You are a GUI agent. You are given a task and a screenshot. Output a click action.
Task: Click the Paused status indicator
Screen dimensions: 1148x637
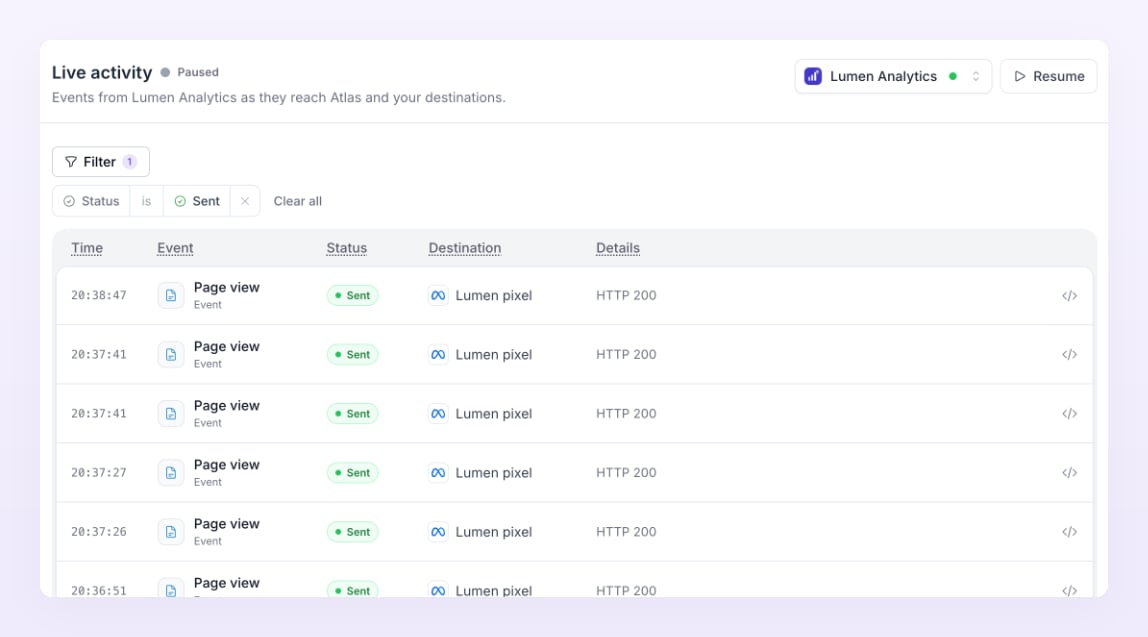[190, 72]
